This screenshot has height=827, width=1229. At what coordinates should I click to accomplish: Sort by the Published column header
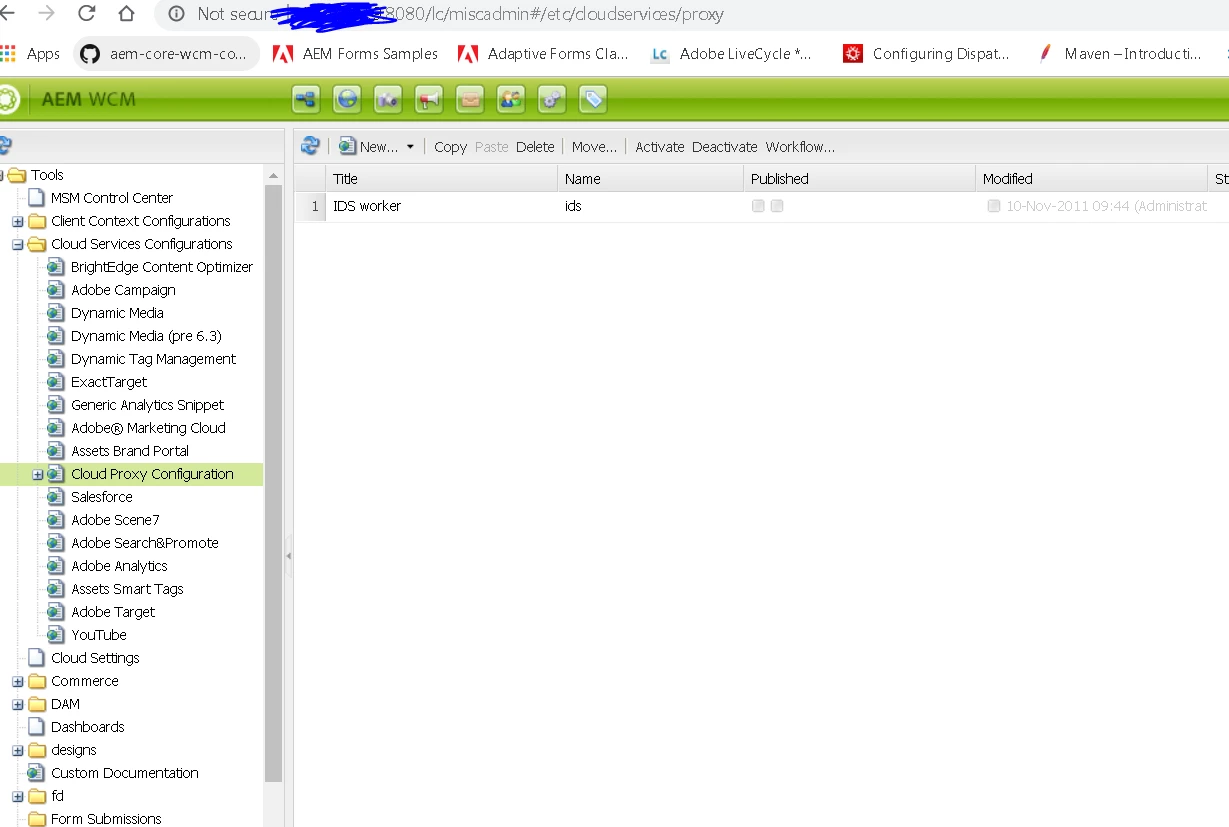point(859,179)
